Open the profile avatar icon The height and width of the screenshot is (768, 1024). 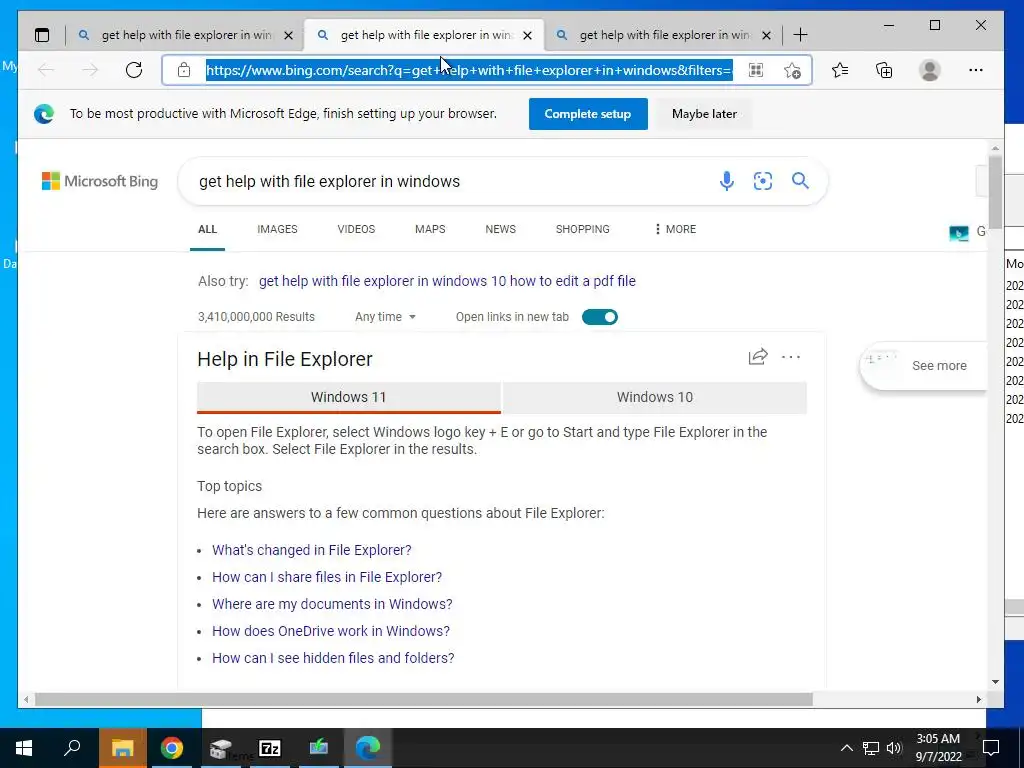click(x=929, y=70)
